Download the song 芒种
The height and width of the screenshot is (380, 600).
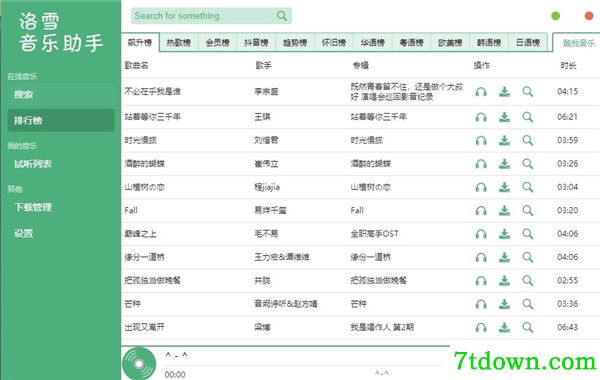click(504, 304)
